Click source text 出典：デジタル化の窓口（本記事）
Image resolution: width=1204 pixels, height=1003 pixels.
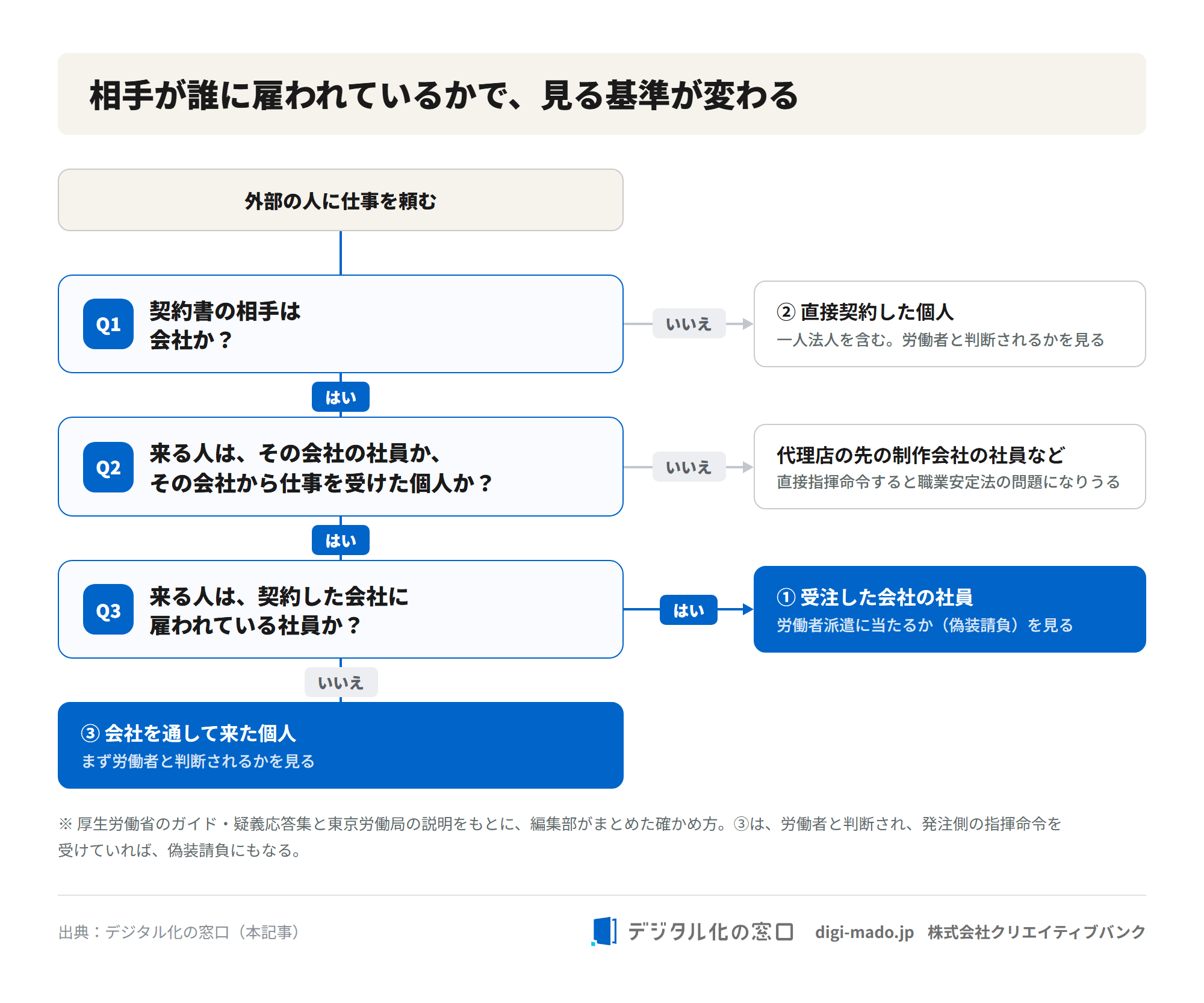(179, 932)
